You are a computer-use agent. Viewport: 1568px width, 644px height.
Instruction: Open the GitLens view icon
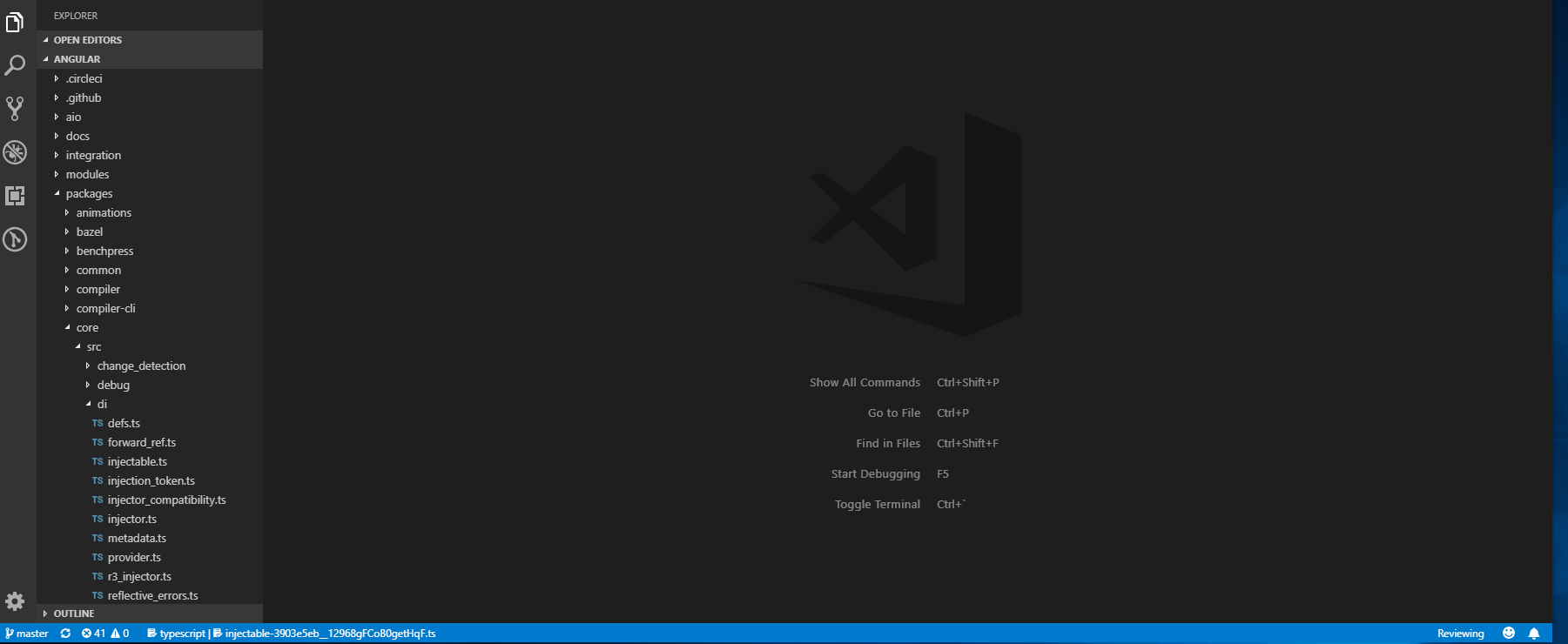pos(15,239)
